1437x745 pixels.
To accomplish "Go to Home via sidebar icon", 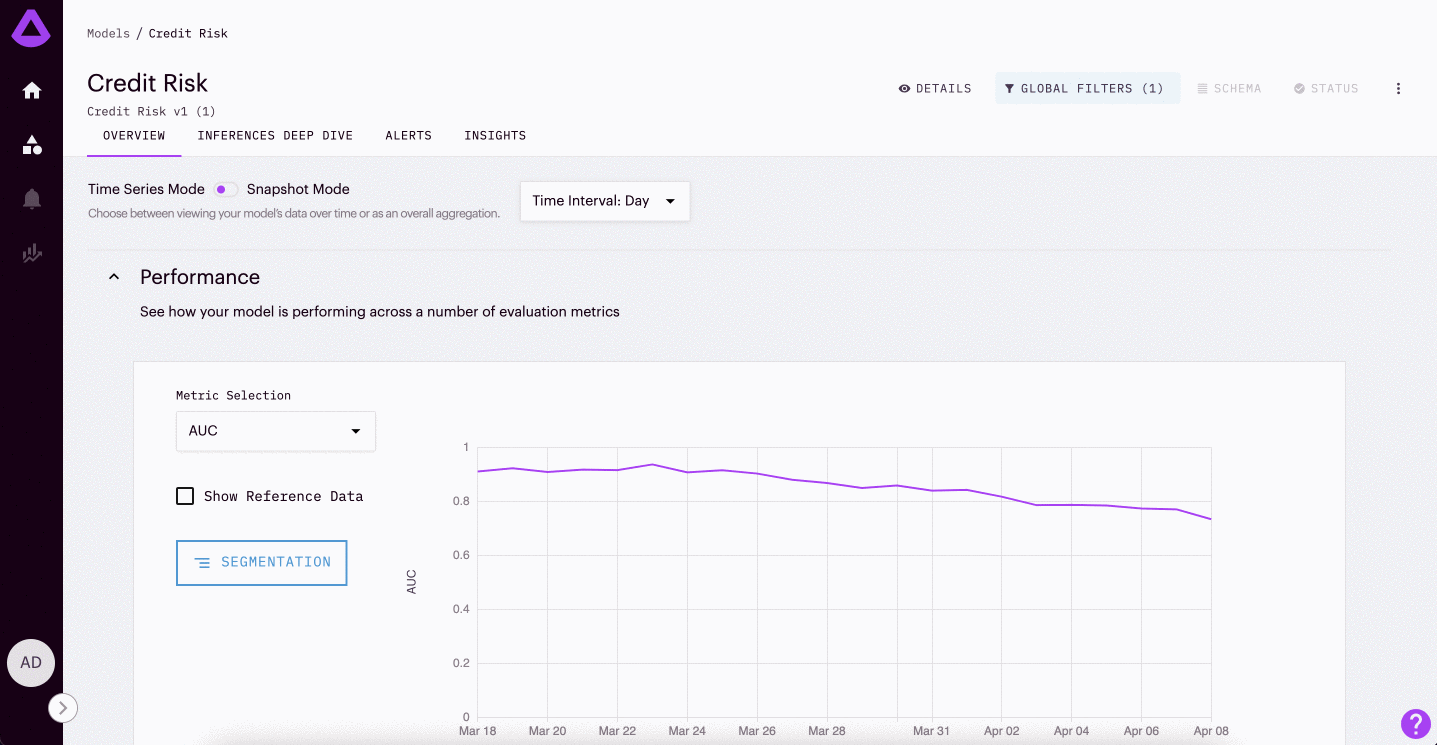I will point(32,91).
